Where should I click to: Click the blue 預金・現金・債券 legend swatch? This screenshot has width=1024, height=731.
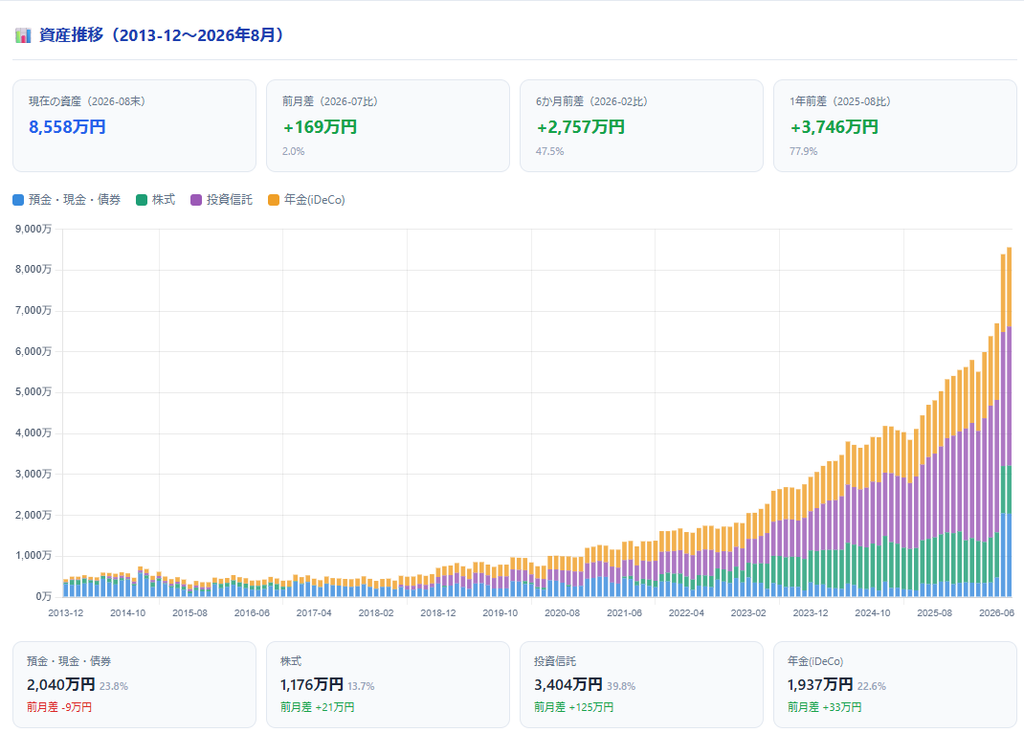tap(18, 200)
